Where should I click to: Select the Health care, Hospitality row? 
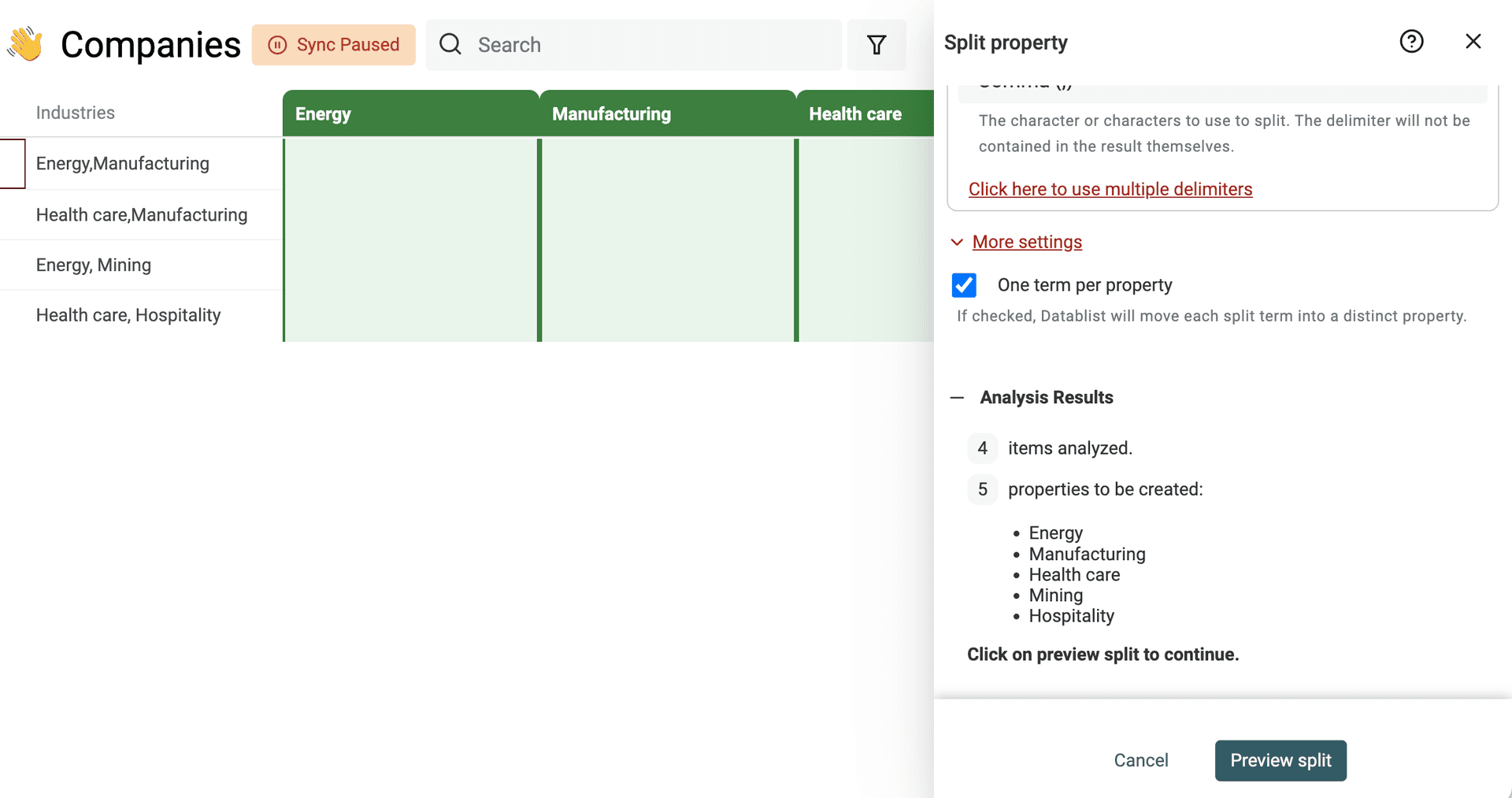(128, 315)
